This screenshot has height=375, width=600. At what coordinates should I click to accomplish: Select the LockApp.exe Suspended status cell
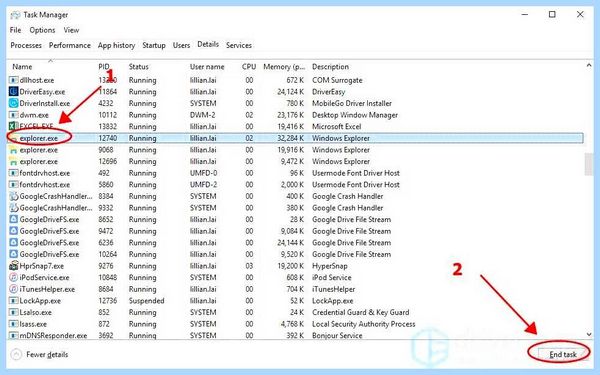pos(147,301)
